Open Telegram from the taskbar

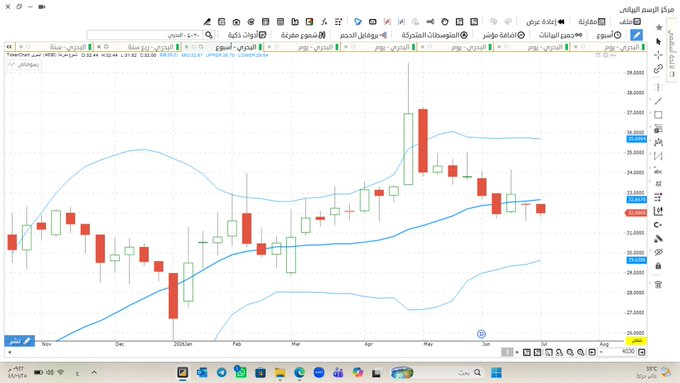point(222,373)
